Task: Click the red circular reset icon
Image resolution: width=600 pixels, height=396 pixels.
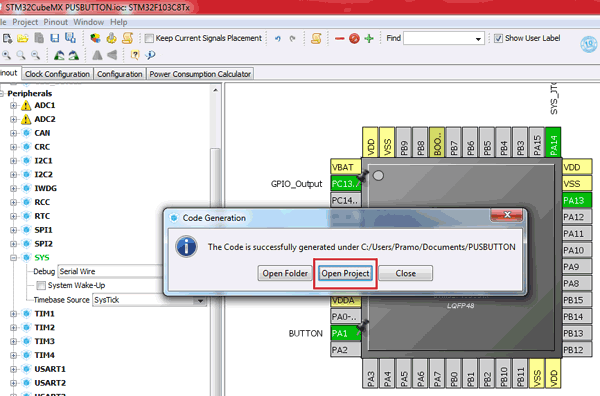Action: [354, 38]
